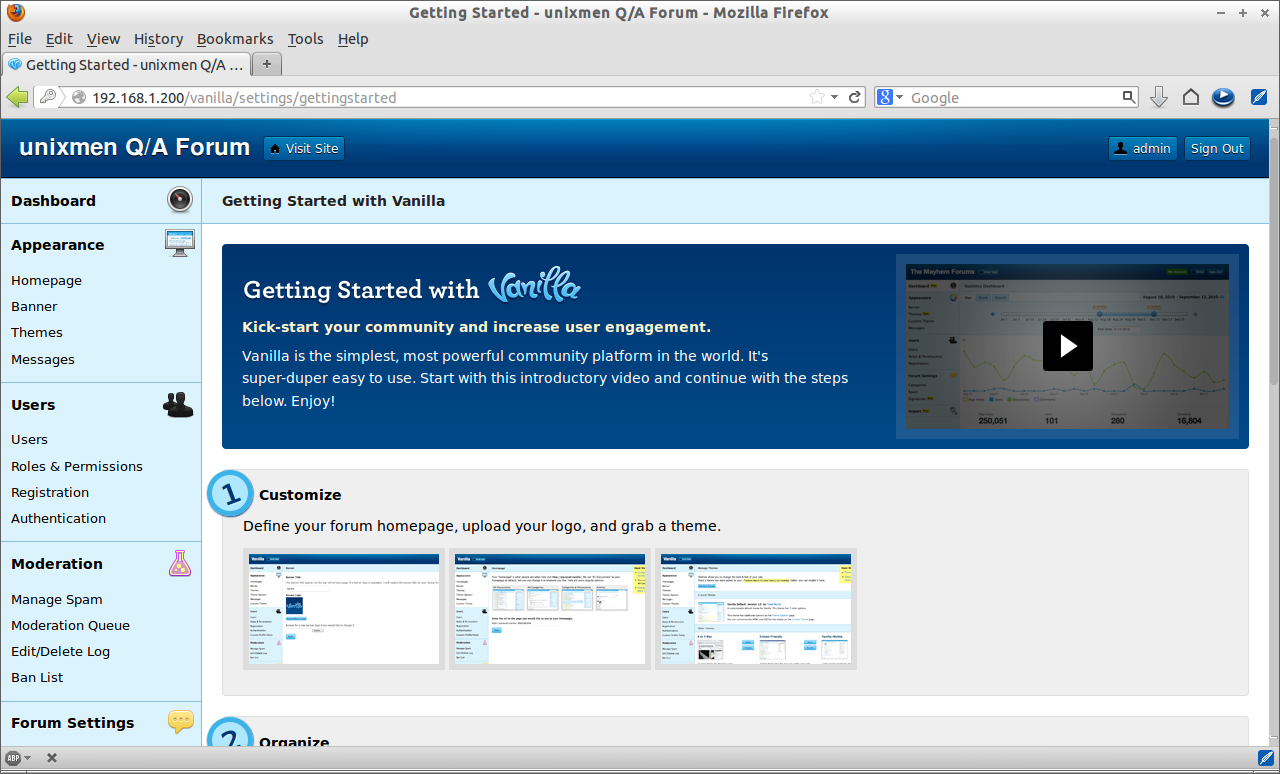This screenshot has height=774, width=1280.
Task: Click the unixmen Q/A Forum title
Action: pyautogui.click(x=135, y=147)
